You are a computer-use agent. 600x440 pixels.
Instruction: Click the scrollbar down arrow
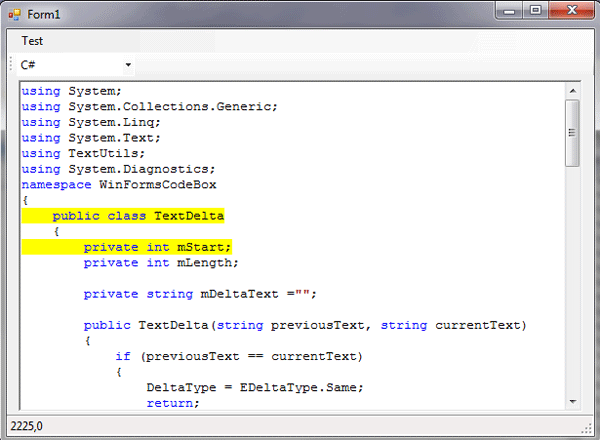click(572, 401)
